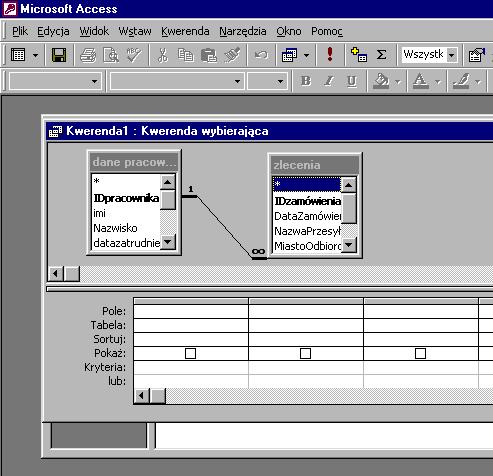Viewport: 493px width, 476px height.
Task: Click up arrow of dane pracow field list
Action: [168, 182]
